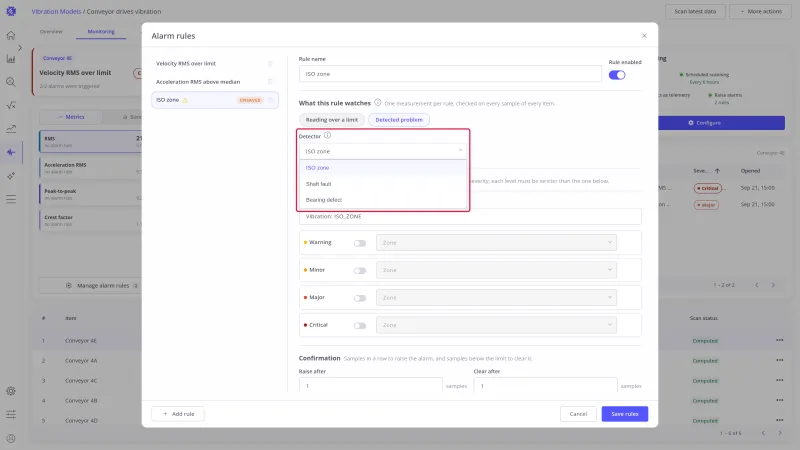Open the Vibration Models breadcrumb link
Screen dimensions: 800x450
click(56, 11)
